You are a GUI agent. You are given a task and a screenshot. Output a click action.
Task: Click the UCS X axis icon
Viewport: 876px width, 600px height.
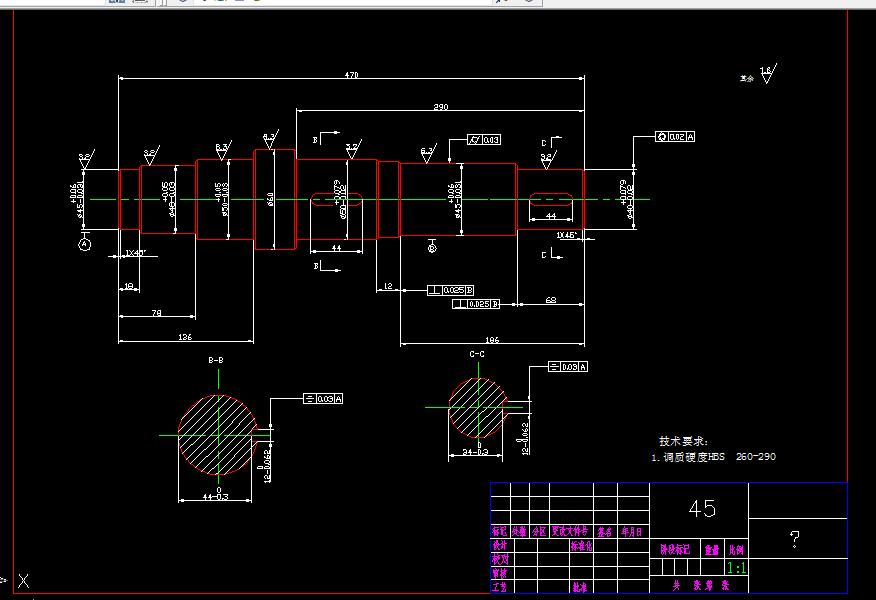coord(23,581)
